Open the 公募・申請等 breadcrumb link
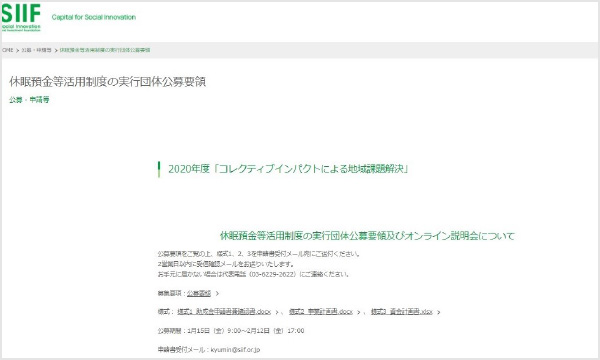Viewport: 600px width, 360px height. point(36,50)
